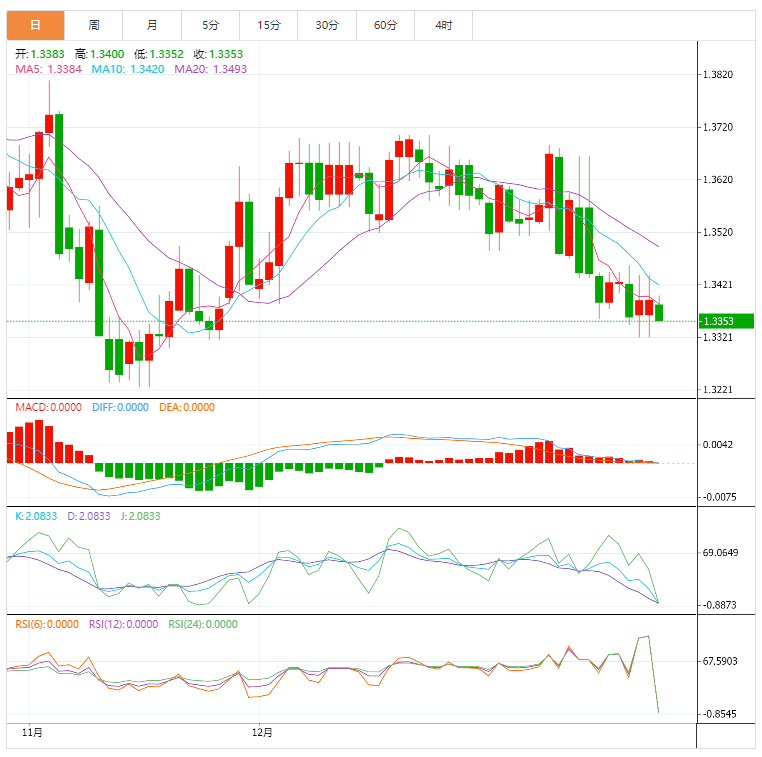Viewport: 762px width, 757px height.
Task: Open the 4时 timeframe tab
Action: pyautogui.click(x=444, y=25)
